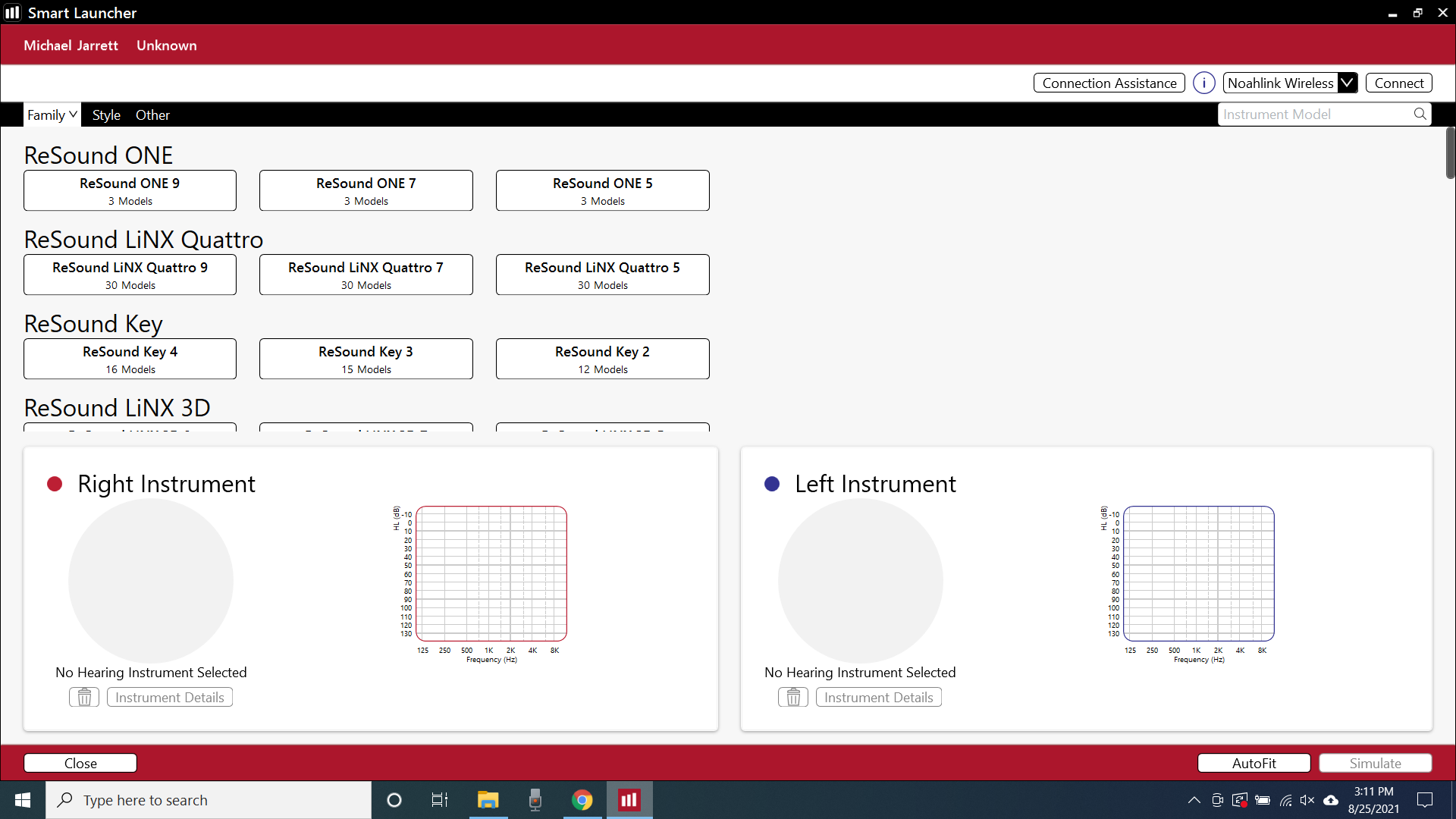
Task: Click the ReSound ONE heading
Action: pos(98,155)
